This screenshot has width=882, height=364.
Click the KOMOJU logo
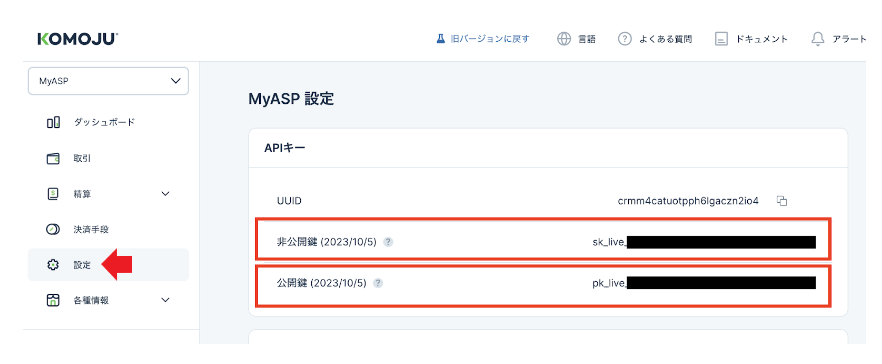[78, 39]
